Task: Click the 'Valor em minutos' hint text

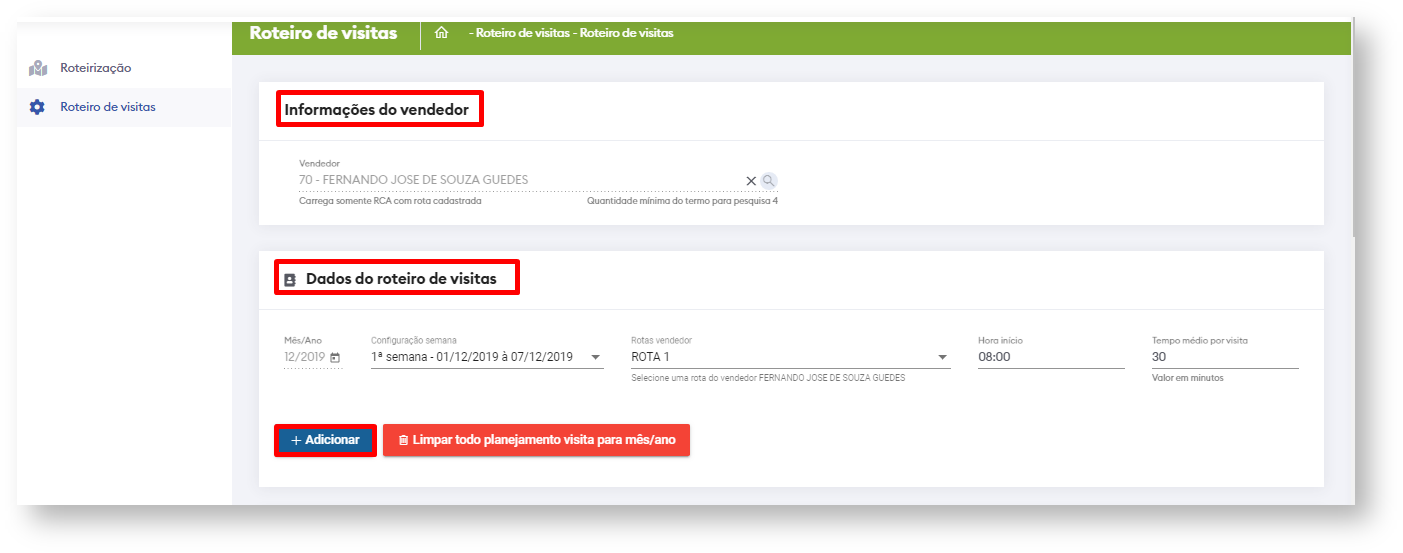Action: (1188, 378)
